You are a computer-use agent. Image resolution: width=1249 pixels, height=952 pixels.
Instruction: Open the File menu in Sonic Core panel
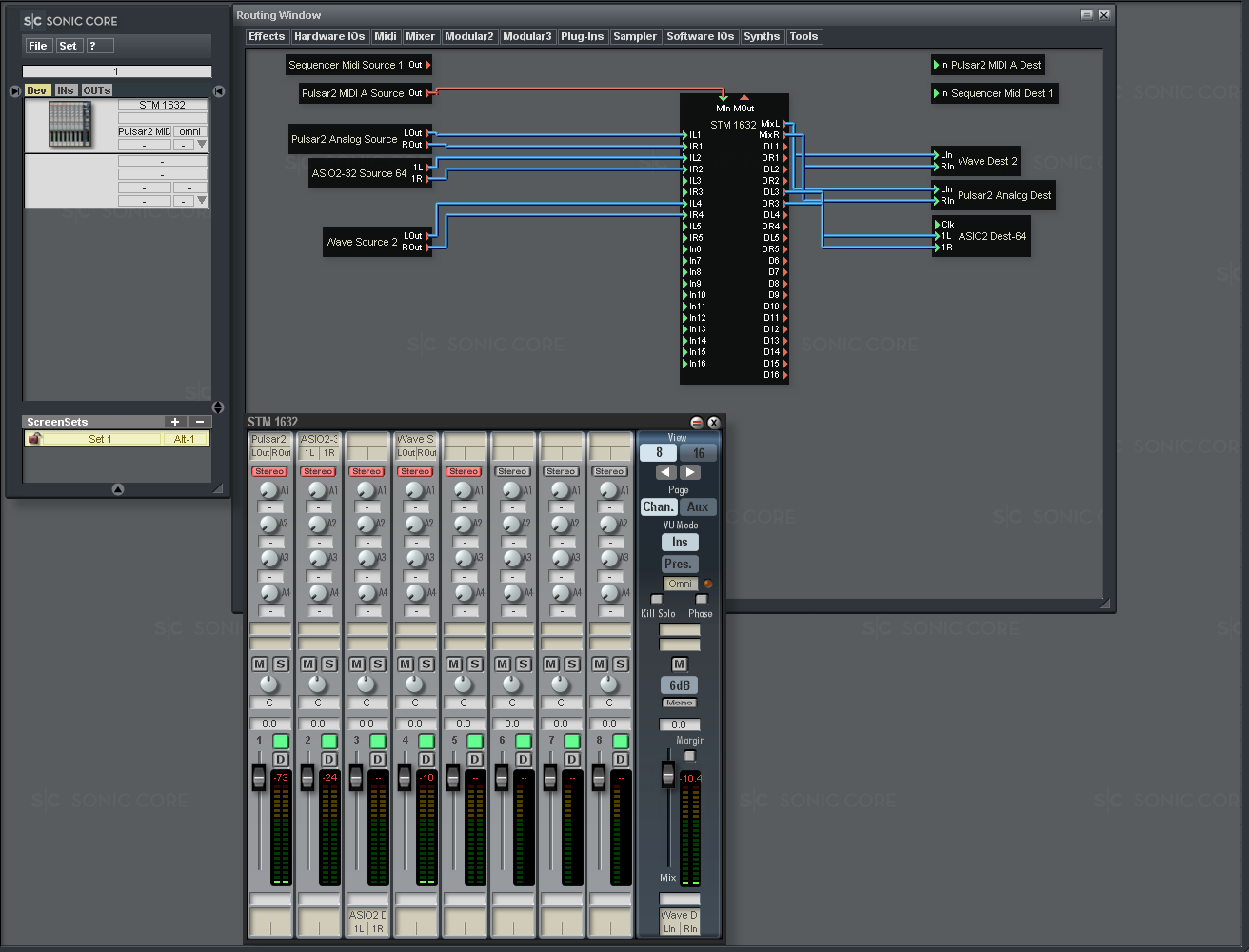point(38,46)
